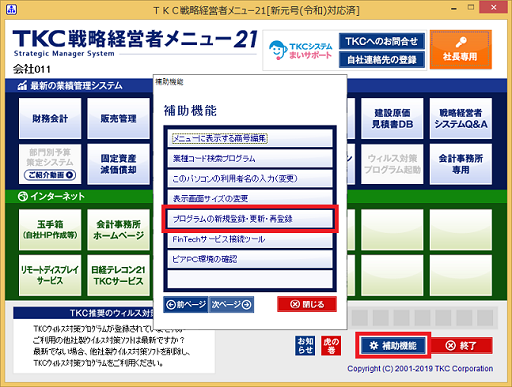The image size is (512, 387).
Task: Launch ウィルス対策 プログラム起動 tile
Action: pos(392,164)
